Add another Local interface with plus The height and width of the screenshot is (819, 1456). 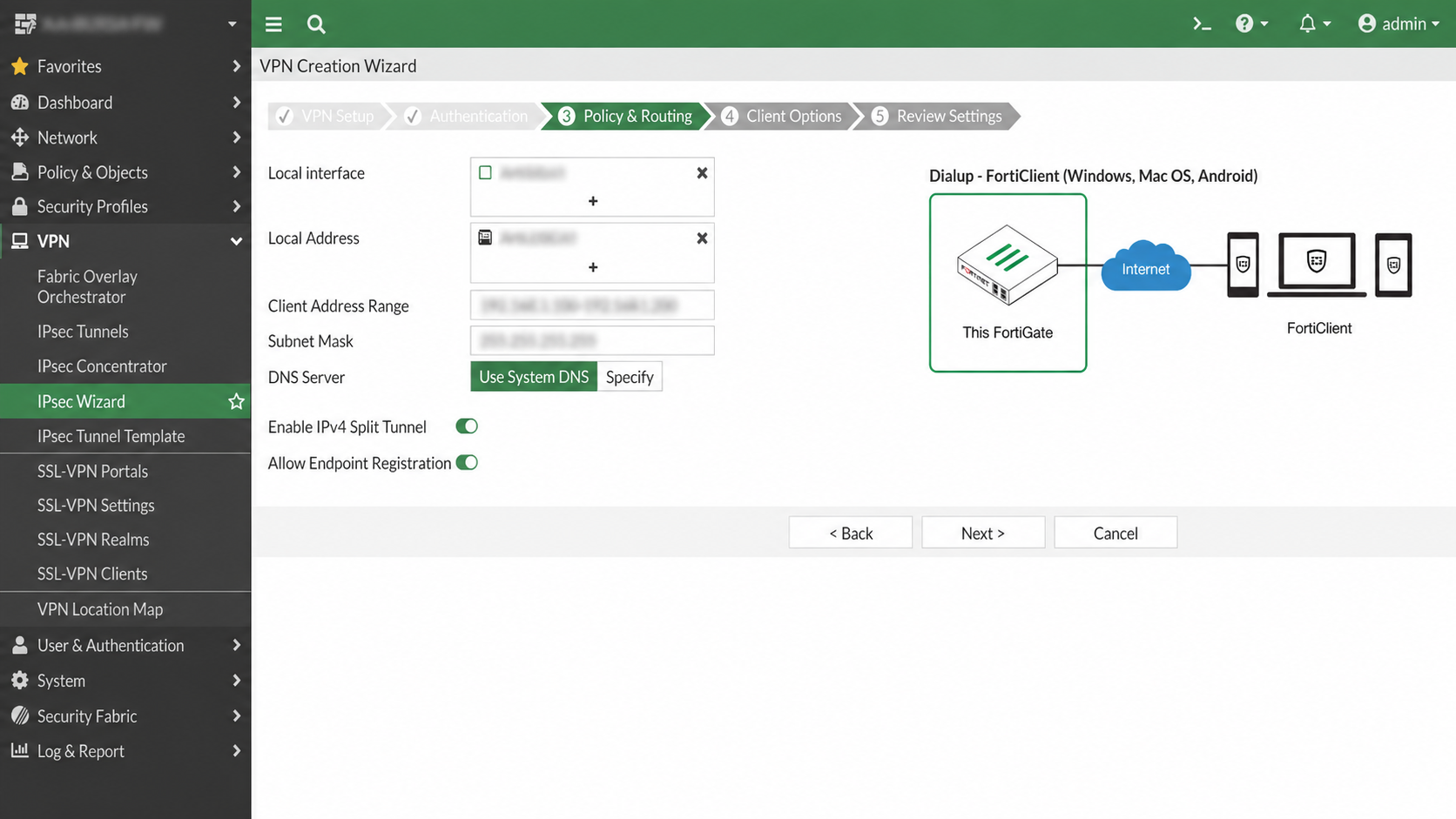coord(593,201)
